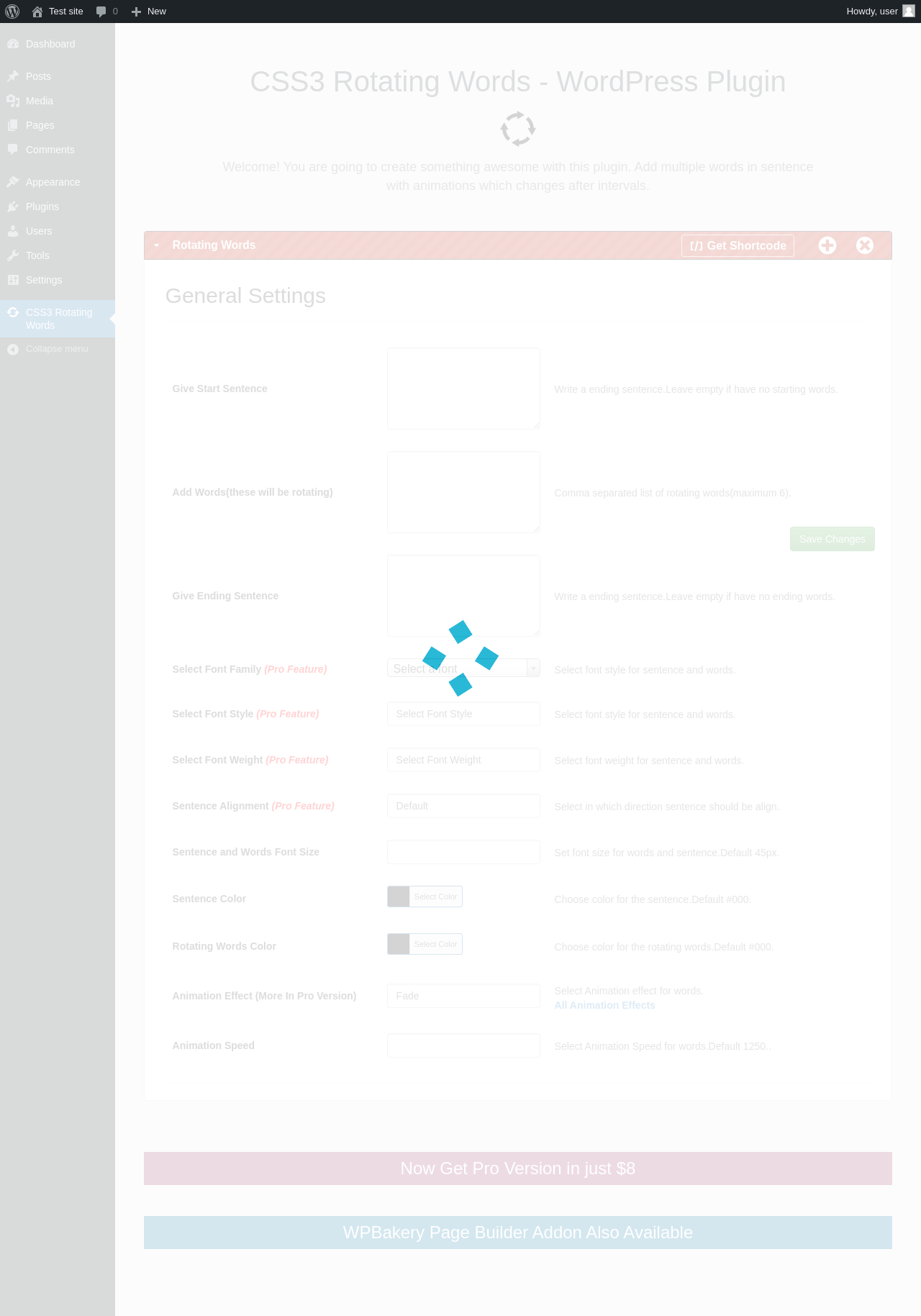Collapse the Rotating Words panel arrow
Image resolution: width=921 pixels, height=1316 pixels.
point(156,245)
